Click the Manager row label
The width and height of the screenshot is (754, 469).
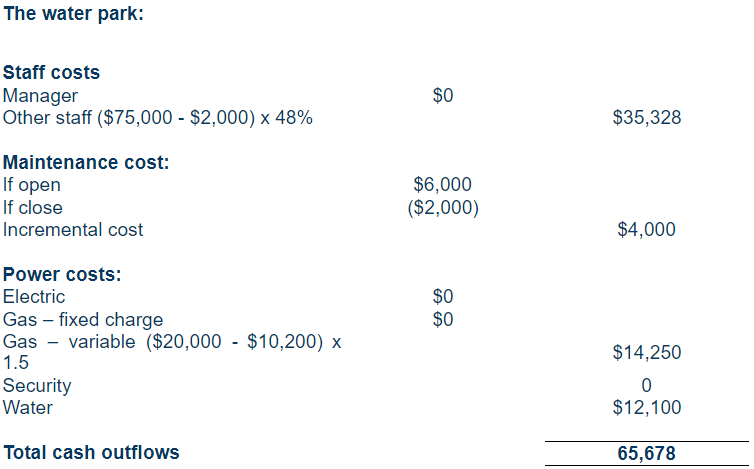click(x=40, y=96)
